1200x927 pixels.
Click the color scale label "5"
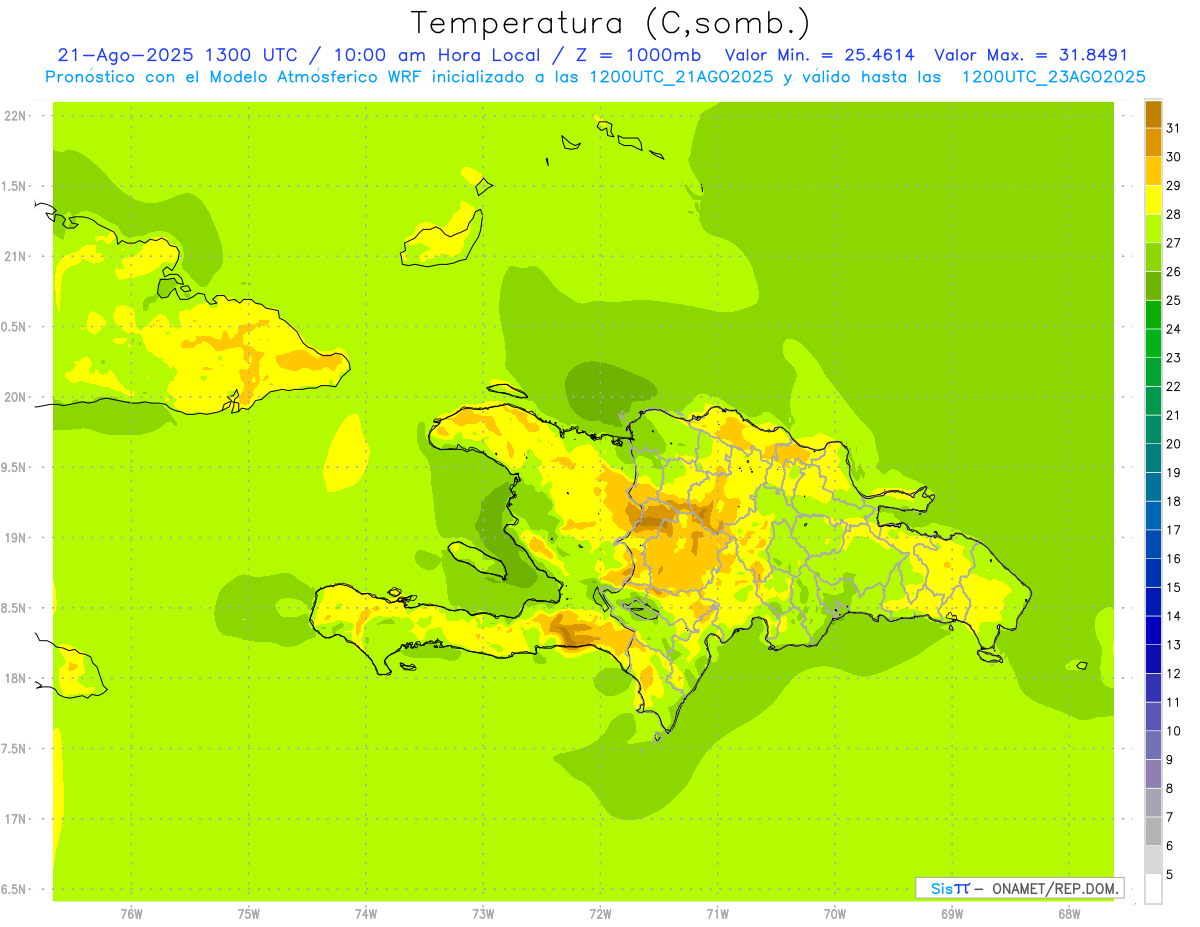tap(1170, 875)
